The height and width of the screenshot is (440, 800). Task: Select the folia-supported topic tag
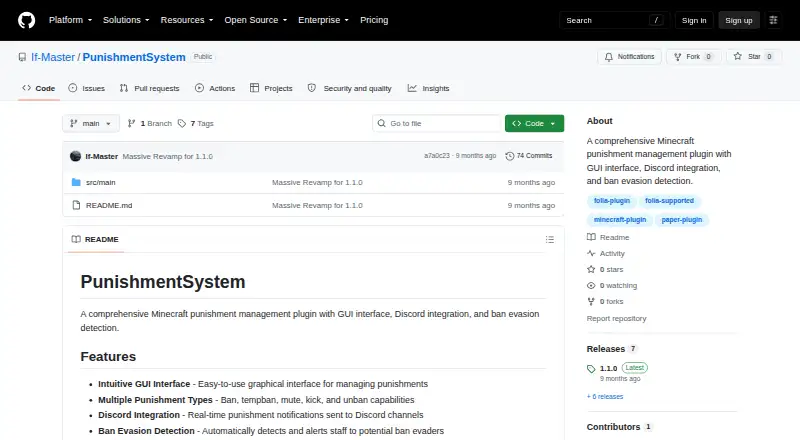(x=669, y=201)
